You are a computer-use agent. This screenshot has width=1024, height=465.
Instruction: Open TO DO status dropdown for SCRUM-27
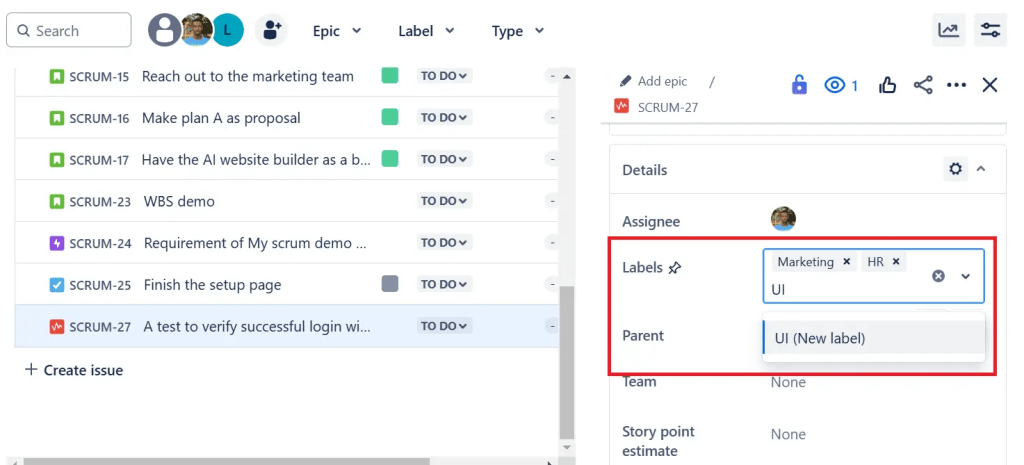click(444, 326)
